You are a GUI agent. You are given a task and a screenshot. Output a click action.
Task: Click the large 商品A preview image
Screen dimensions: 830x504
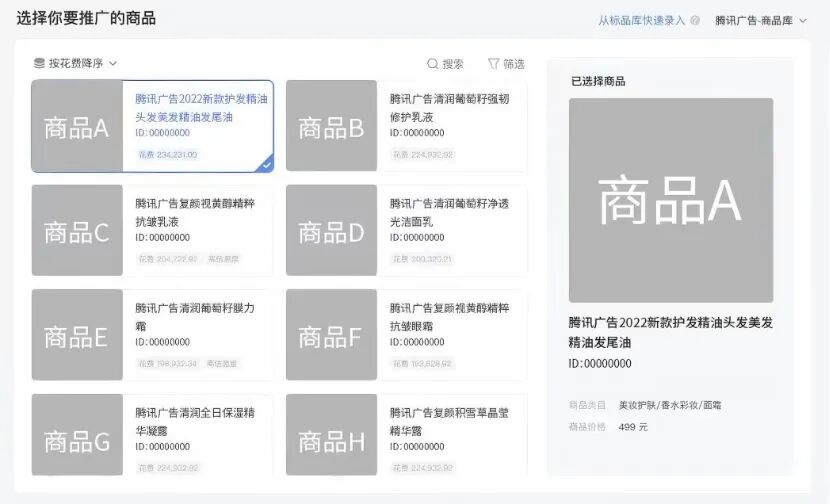pyautogui.click(x=671, y=200)
